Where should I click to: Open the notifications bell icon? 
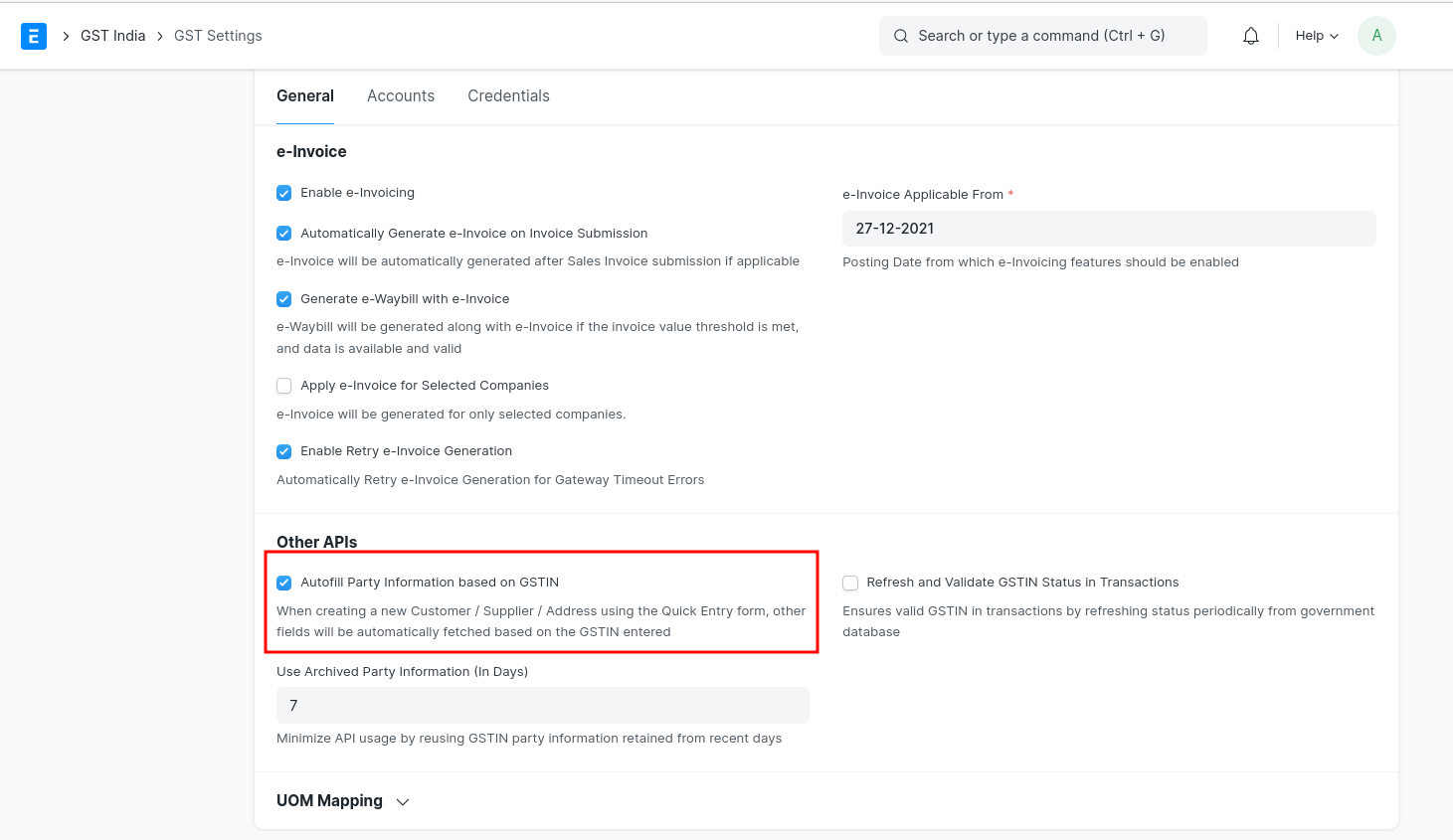[1251, 36]
